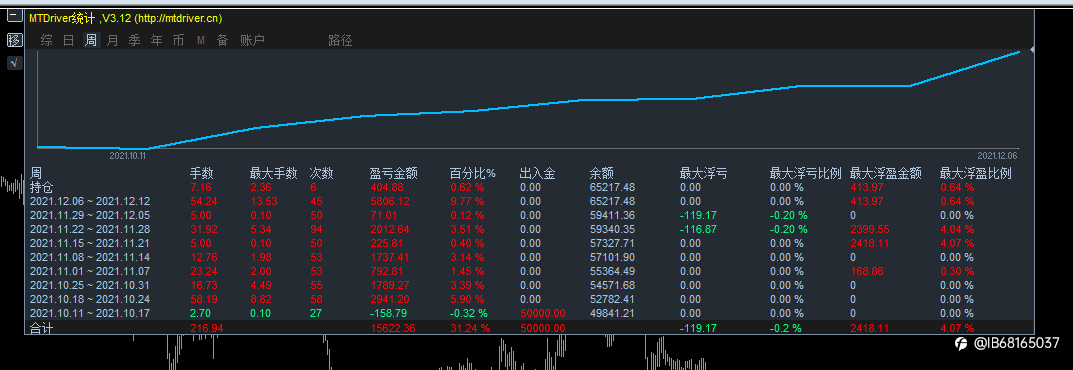Select the 周 weekly tab

(x=90, y=40)
